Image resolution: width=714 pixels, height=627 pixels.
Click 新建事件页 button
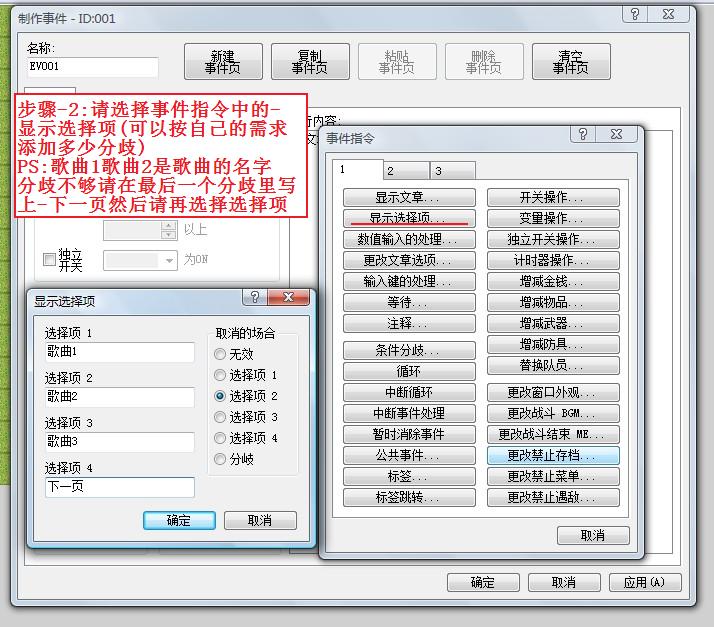223,61
